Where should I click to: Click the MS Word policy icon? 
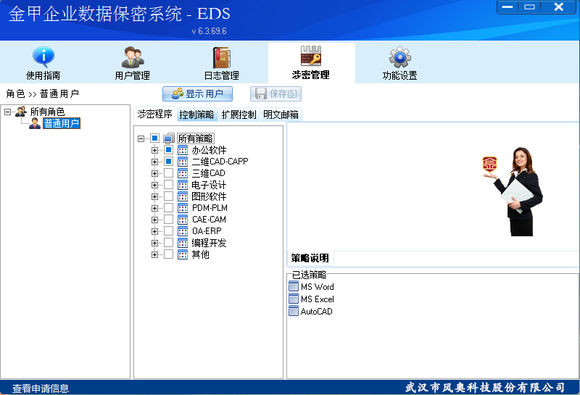coord(294,286)
